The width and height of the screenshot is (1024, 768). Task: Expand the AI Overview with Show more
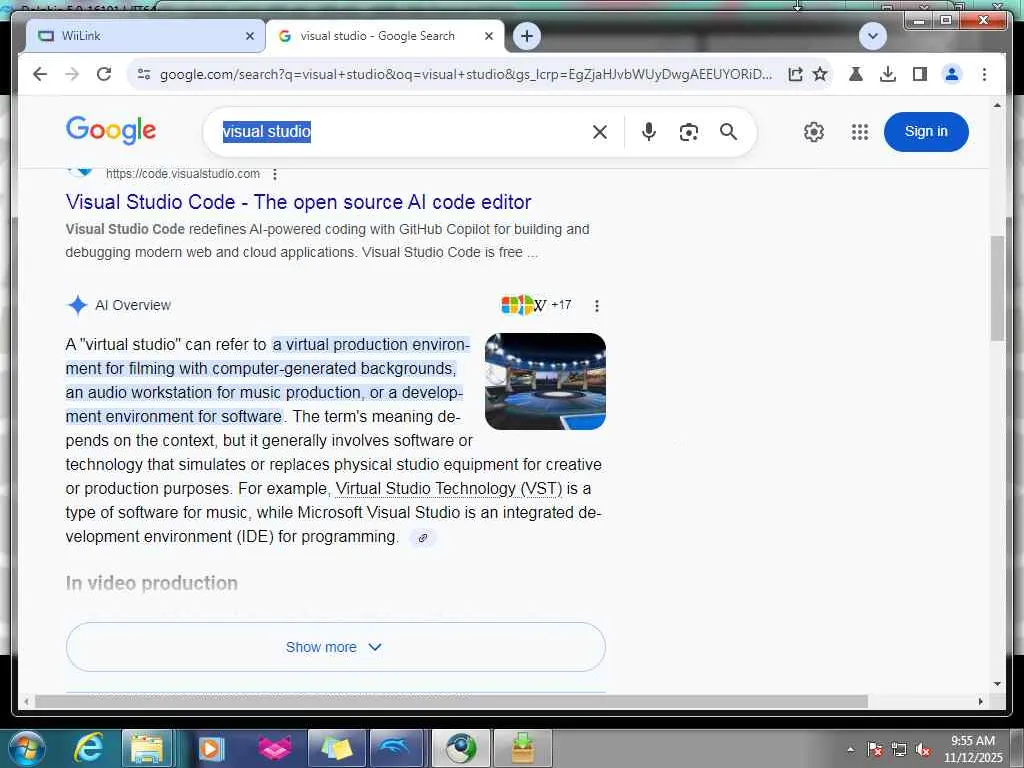pyautogui.click(x=336, y=647)
